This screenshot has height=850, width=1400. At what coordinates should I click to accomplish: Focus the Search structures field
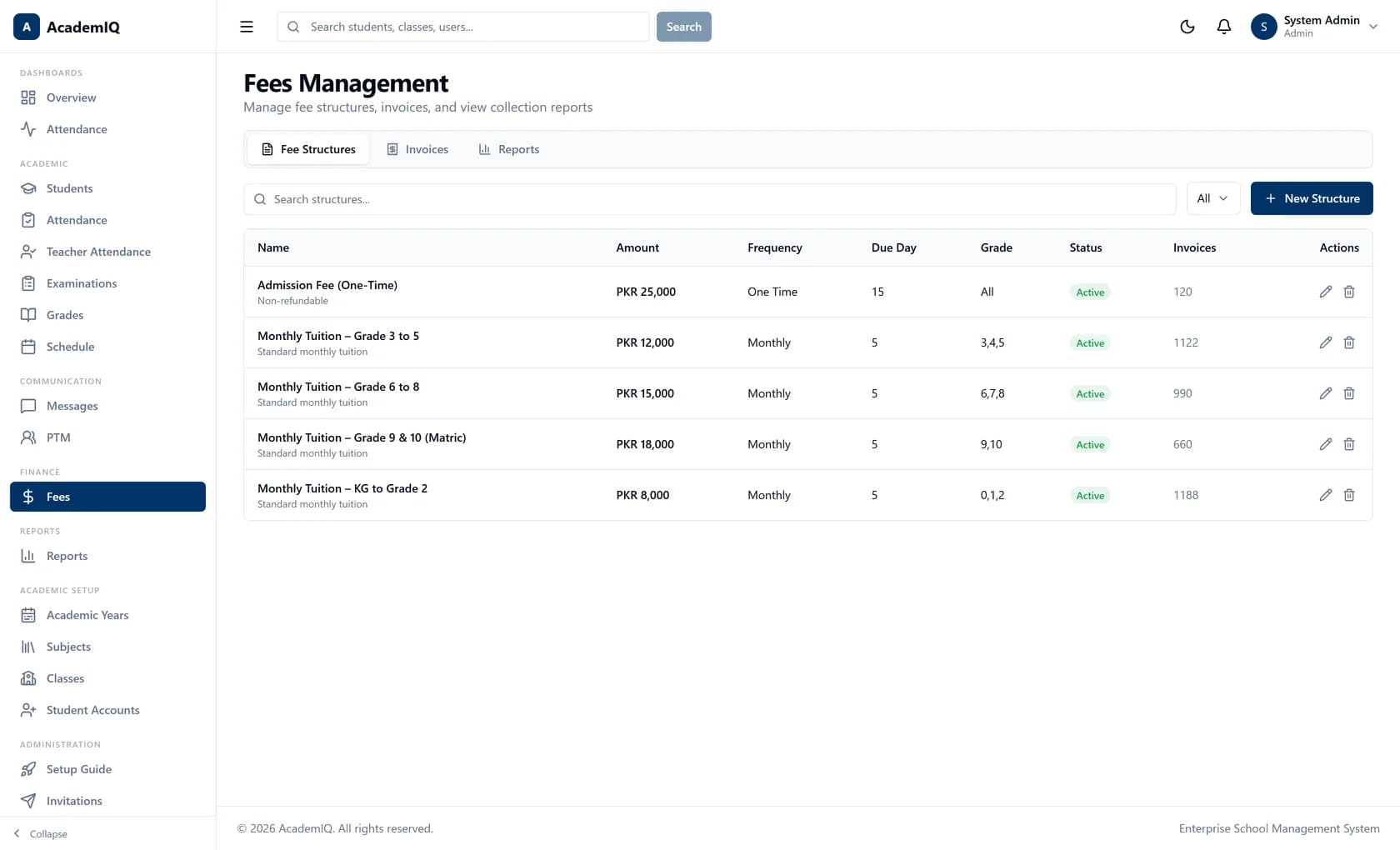[710, 199]
